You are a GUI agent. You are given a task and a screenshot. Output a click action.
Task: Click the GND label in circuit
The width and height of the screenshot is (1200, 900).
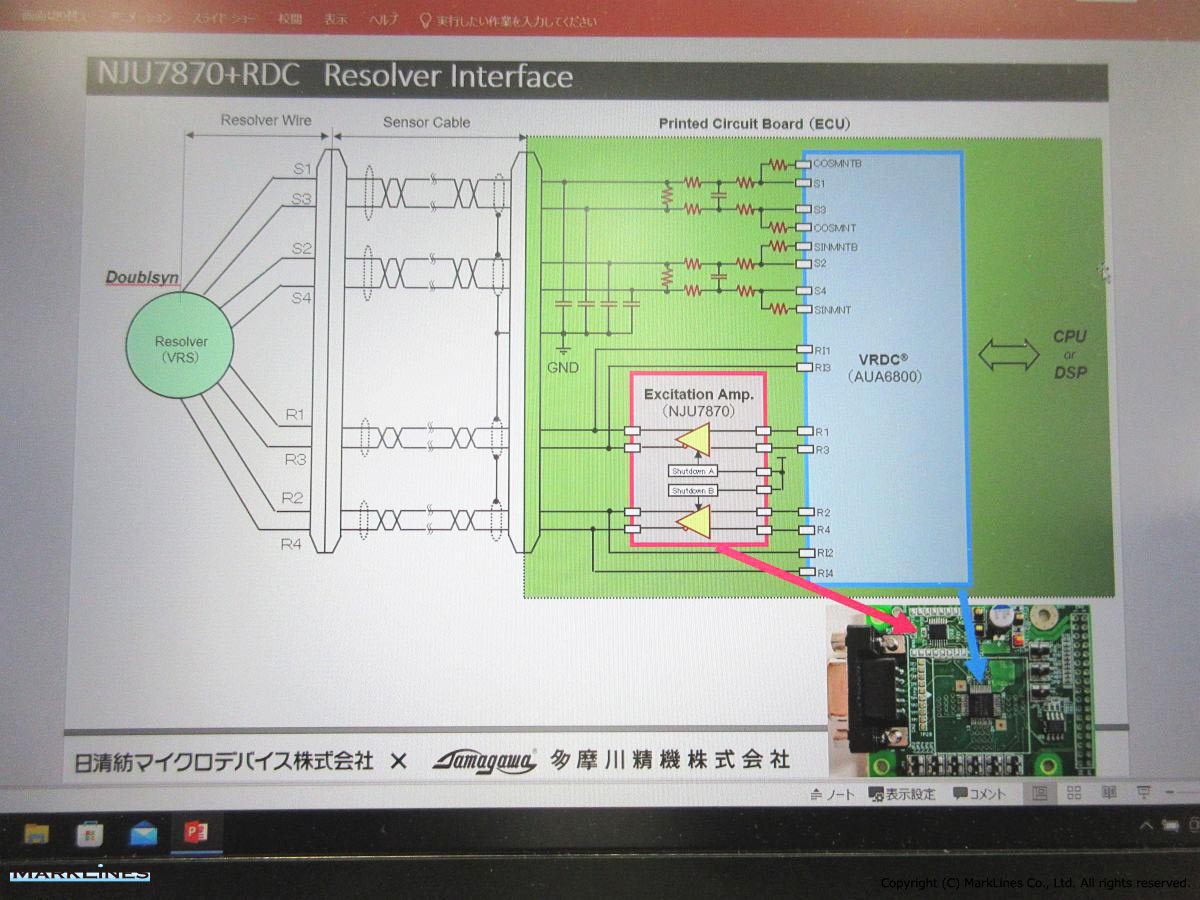[563, 369]
